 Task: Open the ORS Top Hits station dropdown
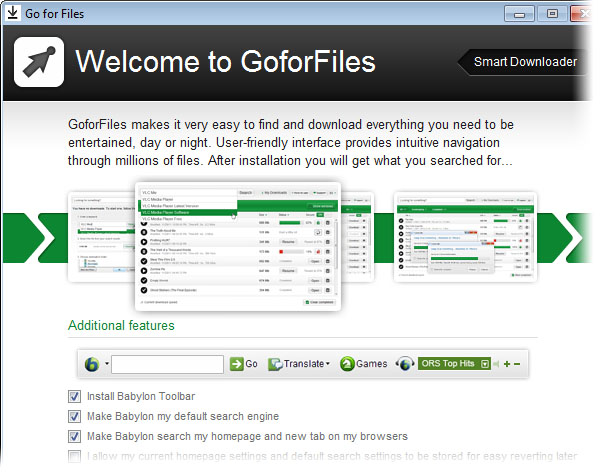[485, 364]
